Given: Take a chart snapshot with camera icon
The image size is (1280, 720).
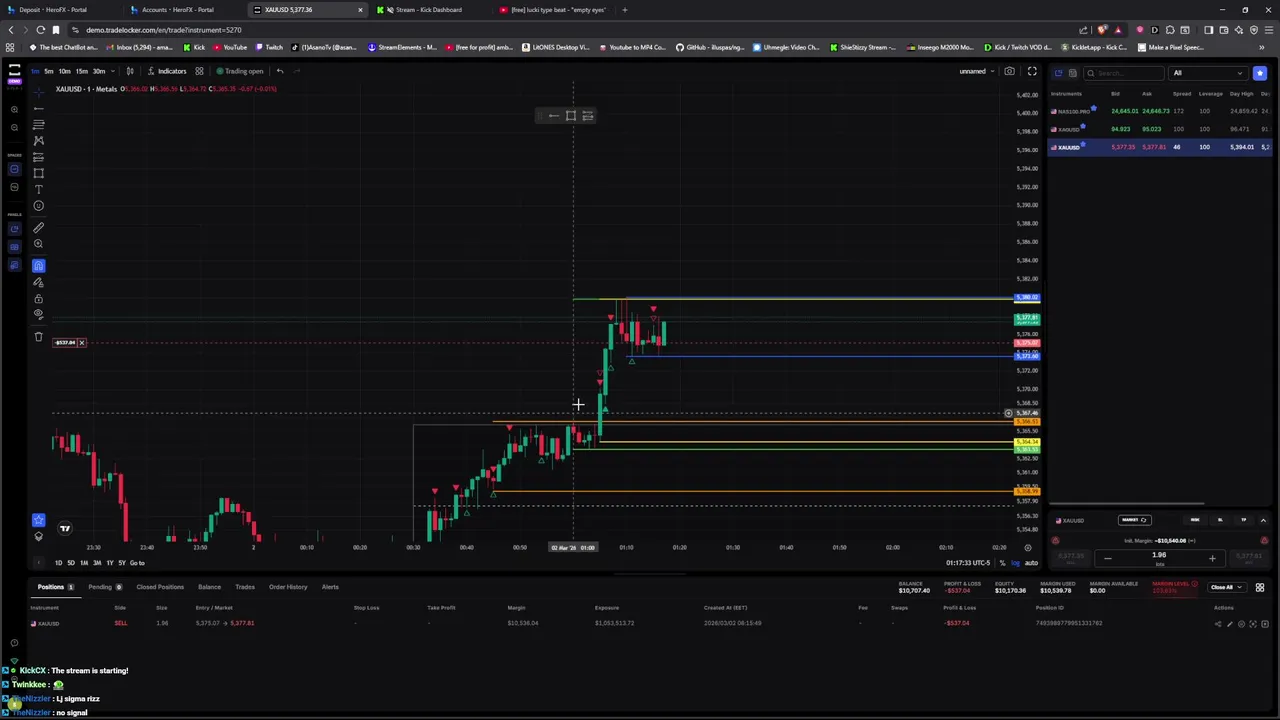Looking at the screenshot, I should point(1009,71).
